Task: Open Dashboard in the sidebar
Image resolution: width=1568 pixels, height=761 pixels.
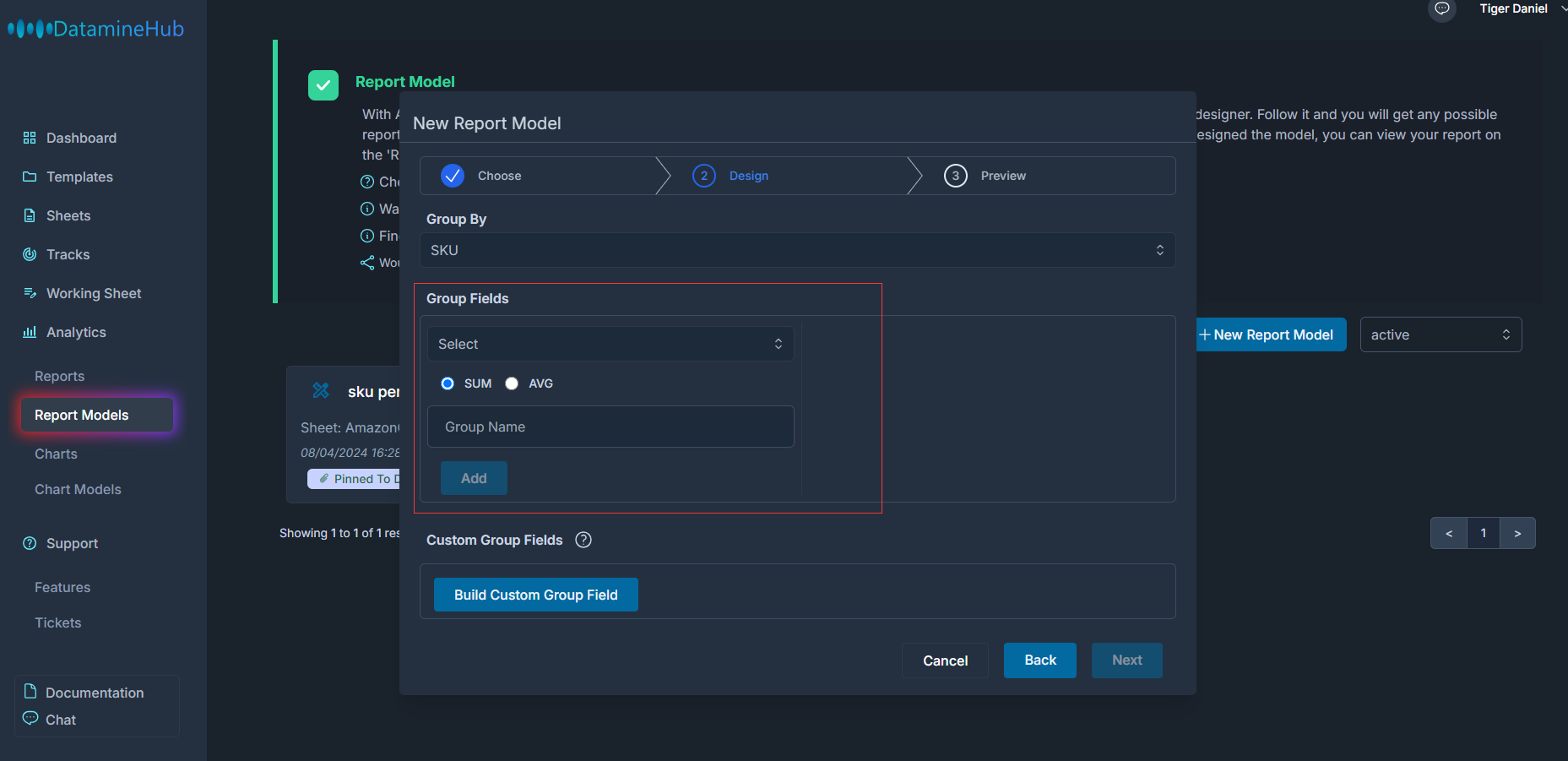Action: [81, 138]
